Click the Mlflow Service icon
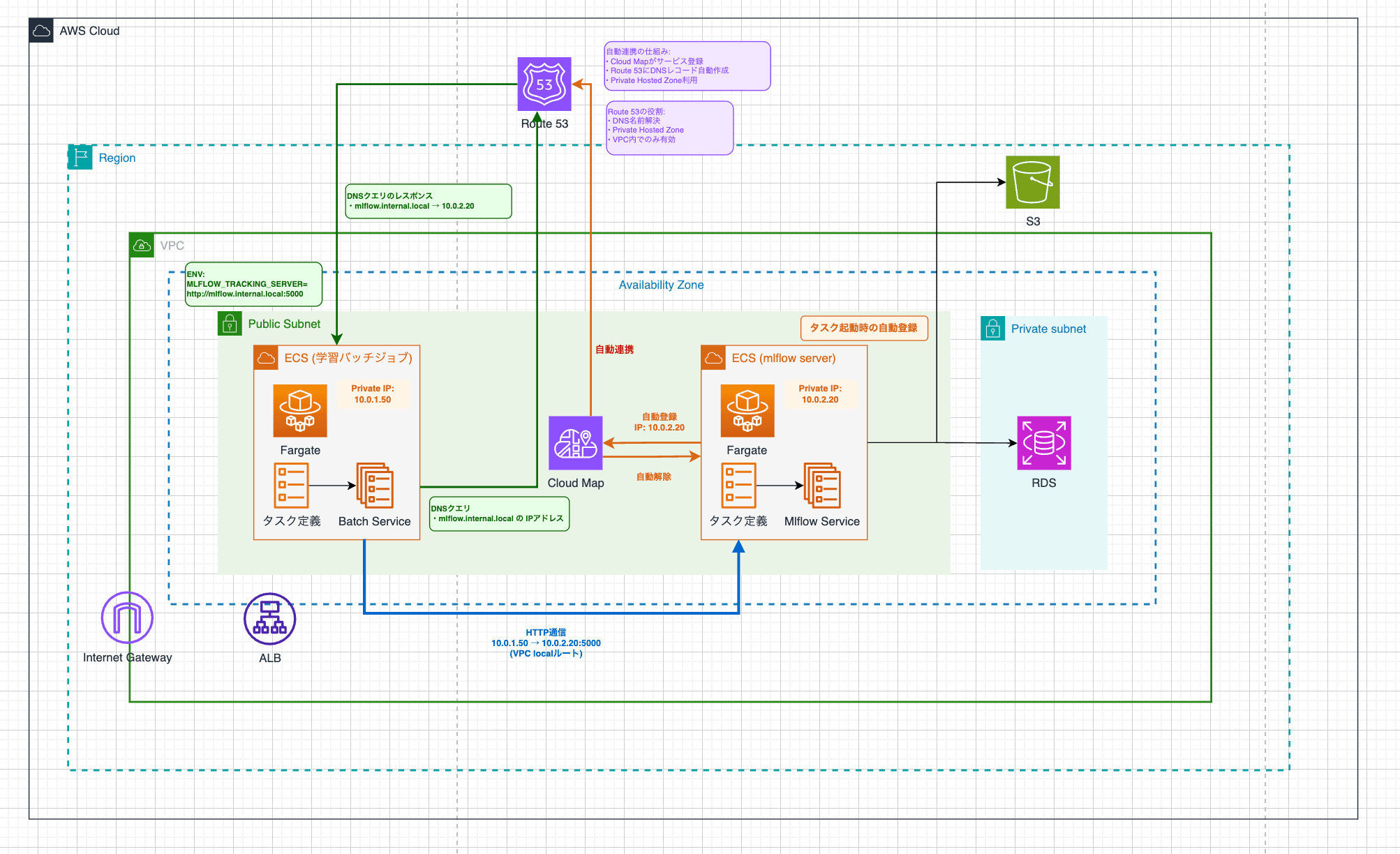1400x854 pixels. (822, 486)
